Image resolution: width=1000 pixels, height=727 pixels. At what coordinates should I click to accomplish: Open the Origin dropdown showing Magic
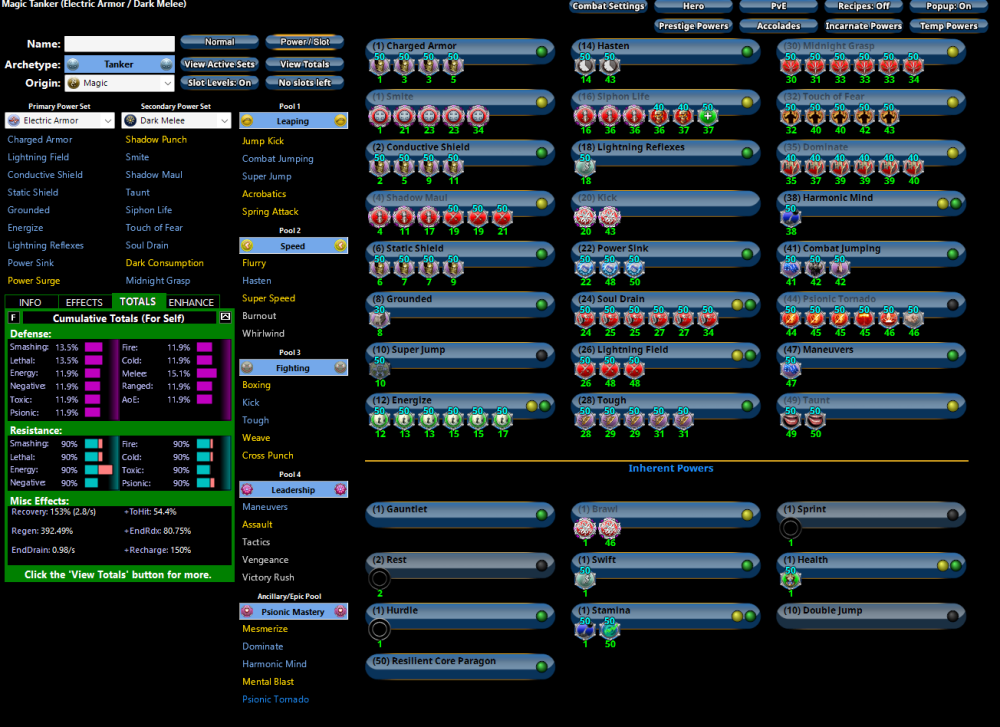[120, 82]
